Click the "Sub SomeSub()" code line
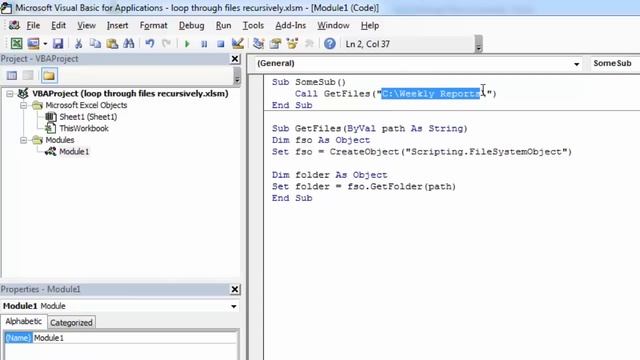Image resolution: width=640 pixels, height=360 pixels. pos(309,82)
